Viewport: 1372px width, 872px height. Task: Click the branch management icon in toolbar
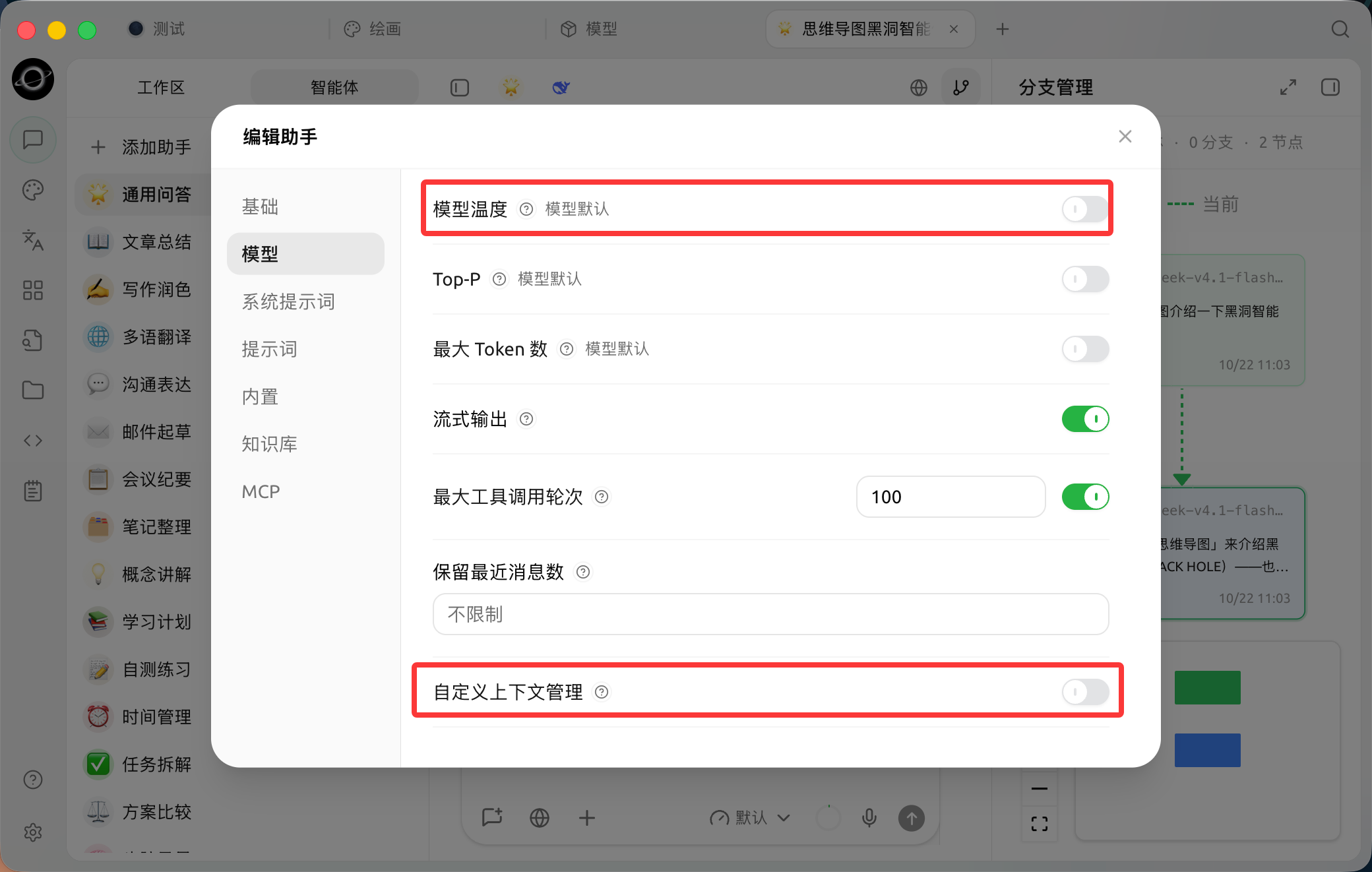coord(961,87)
